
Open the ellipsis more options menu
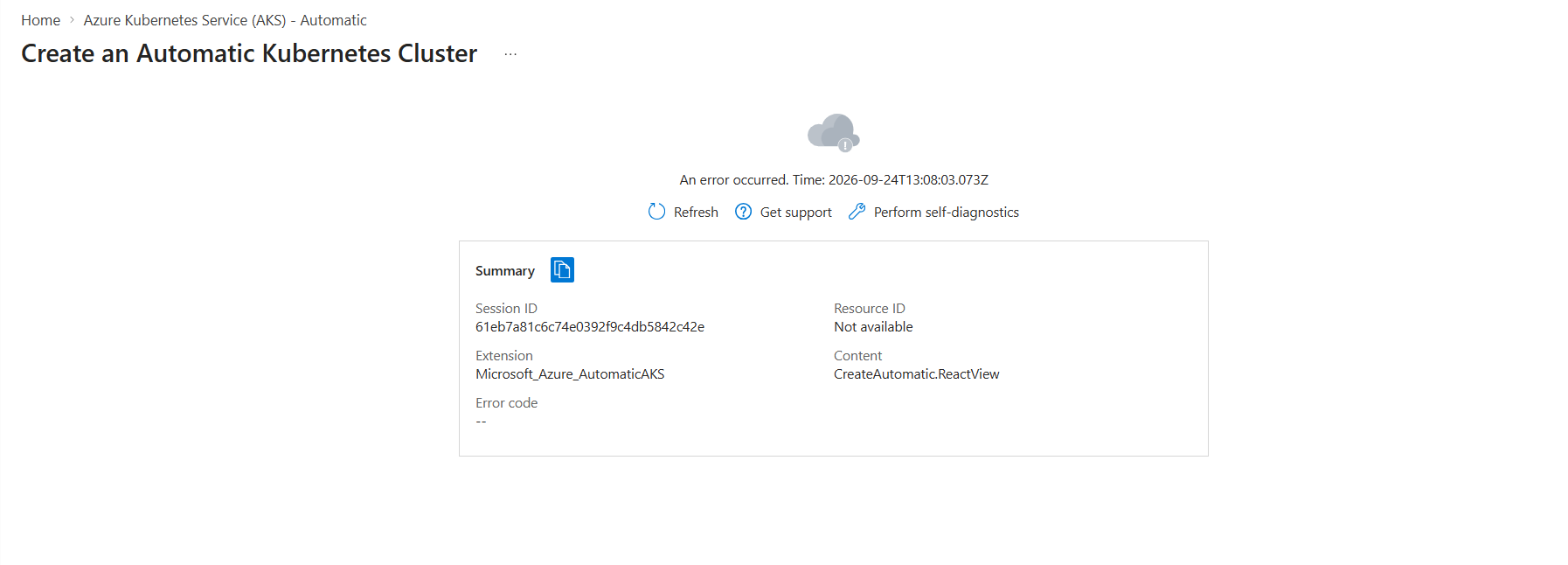(x=510, y=54)
